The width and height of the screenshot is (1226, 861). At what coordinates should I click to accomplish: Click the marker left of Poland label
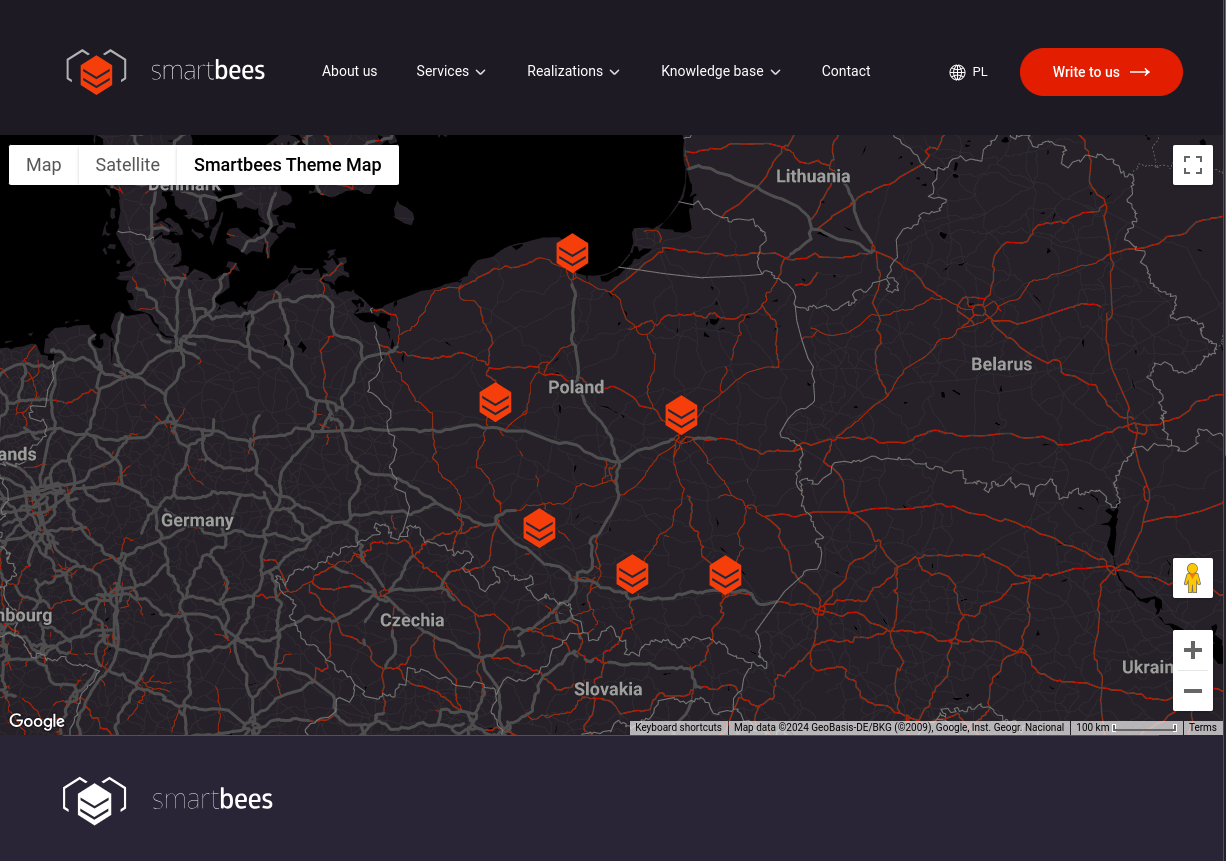pyautogui.click(x=495, y=402)
